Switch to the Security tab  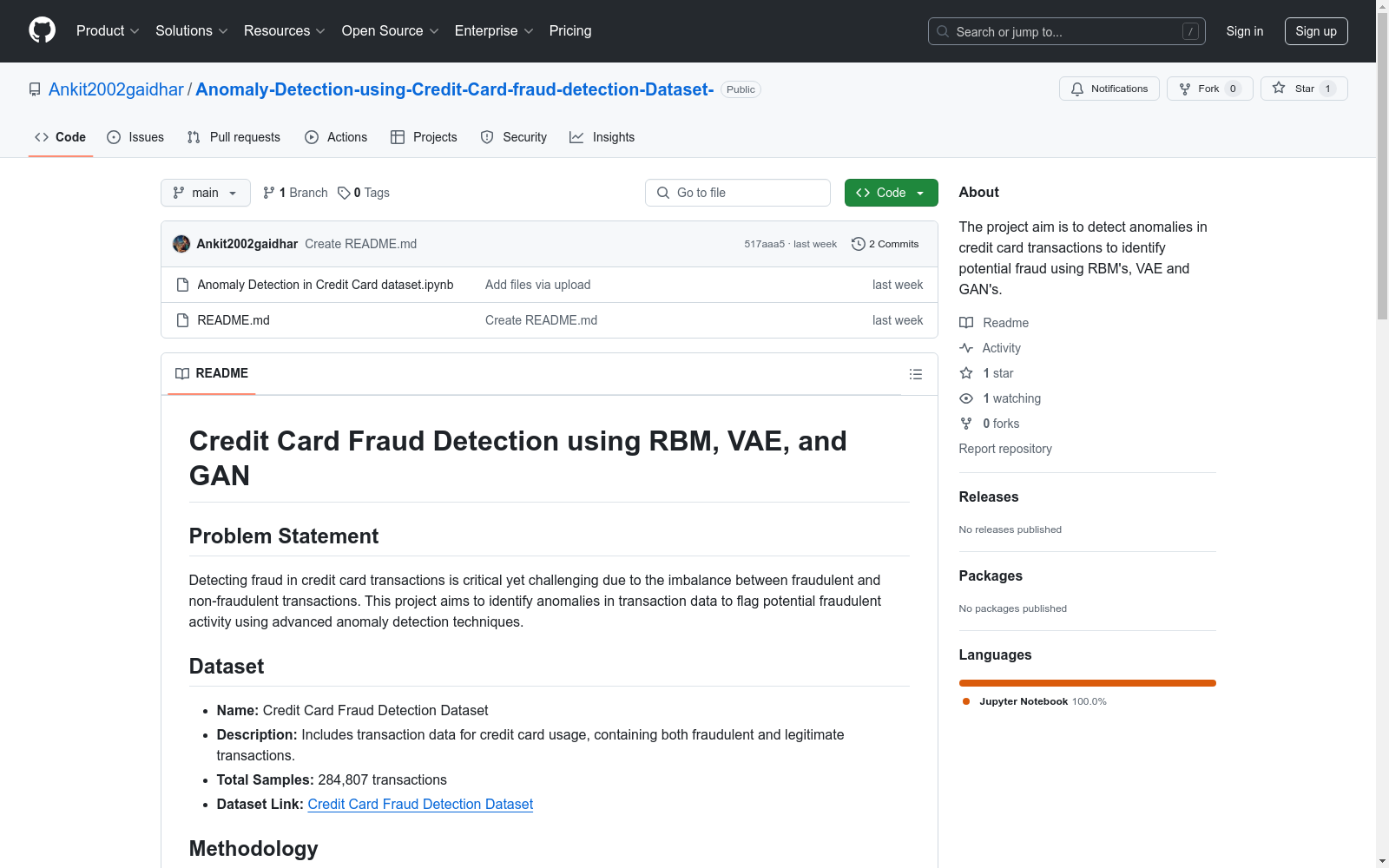514,137
